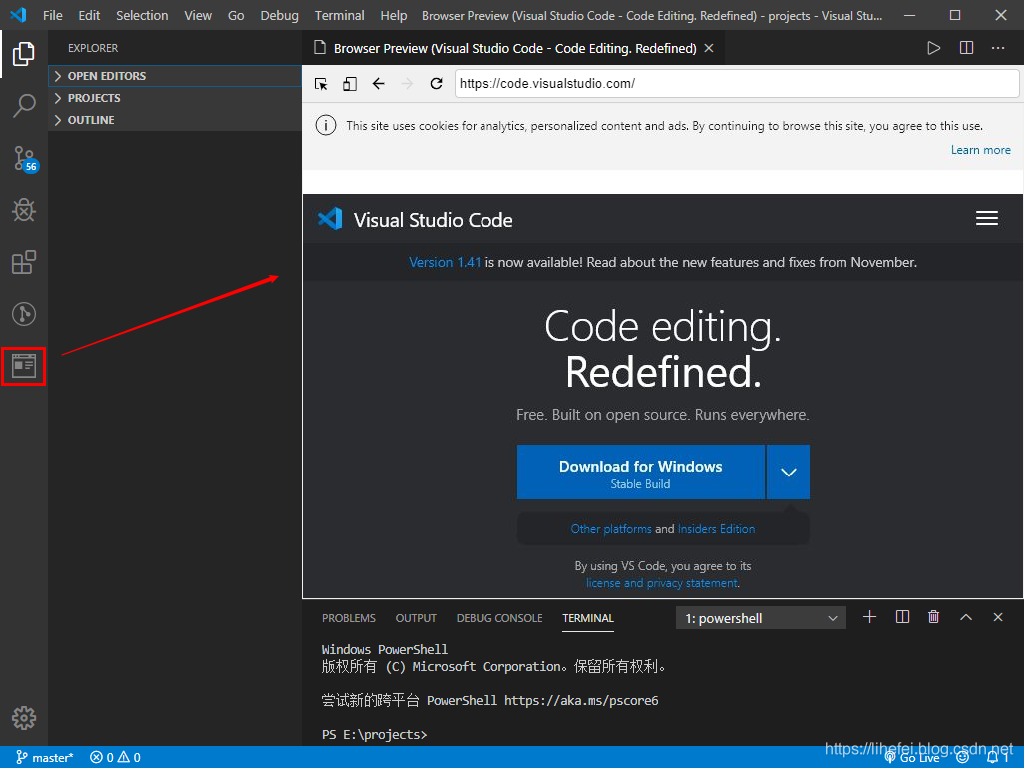Open the Debug view bug icon

tap(24, 210)
